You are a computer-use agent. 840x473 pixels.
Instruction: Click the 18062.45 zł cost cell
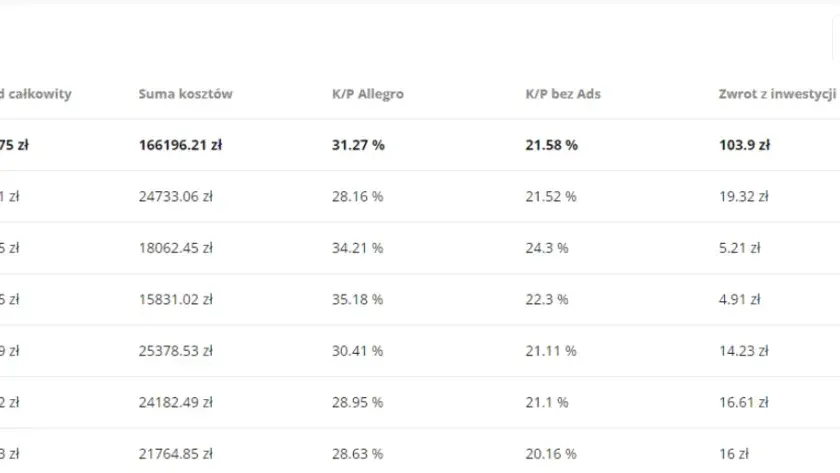(176, 248)
